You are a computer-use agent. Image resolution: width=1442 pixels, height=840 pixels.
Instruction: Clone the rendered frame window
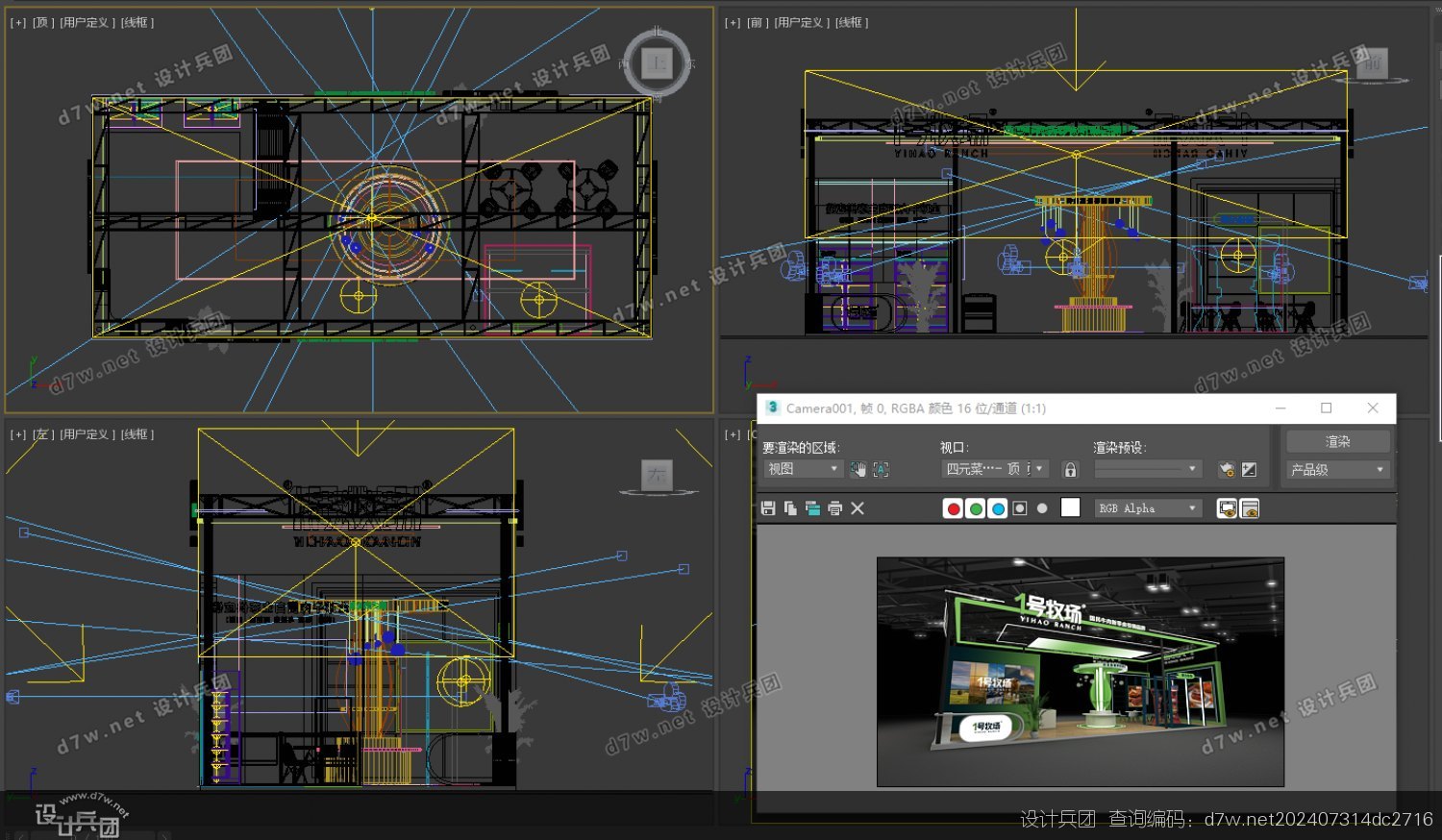[x=812, y=508]
